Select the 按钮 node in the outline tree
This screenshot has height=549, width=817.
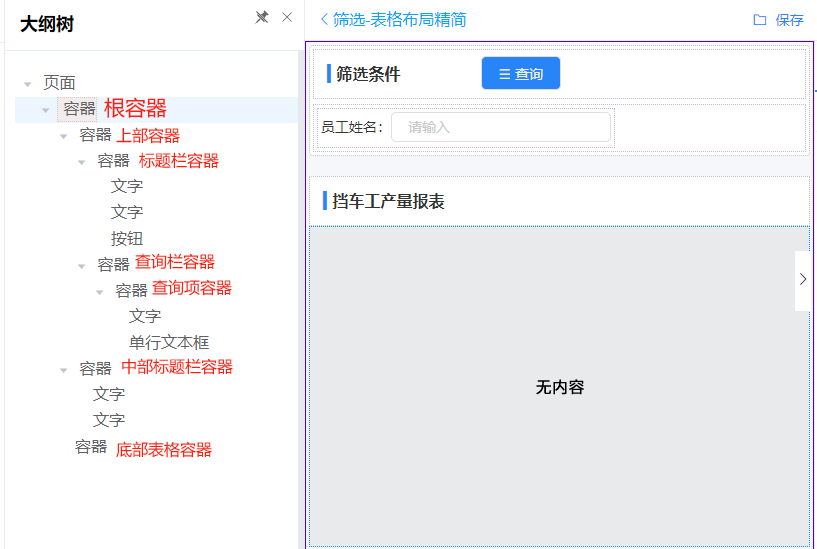[x=127, y=239]
